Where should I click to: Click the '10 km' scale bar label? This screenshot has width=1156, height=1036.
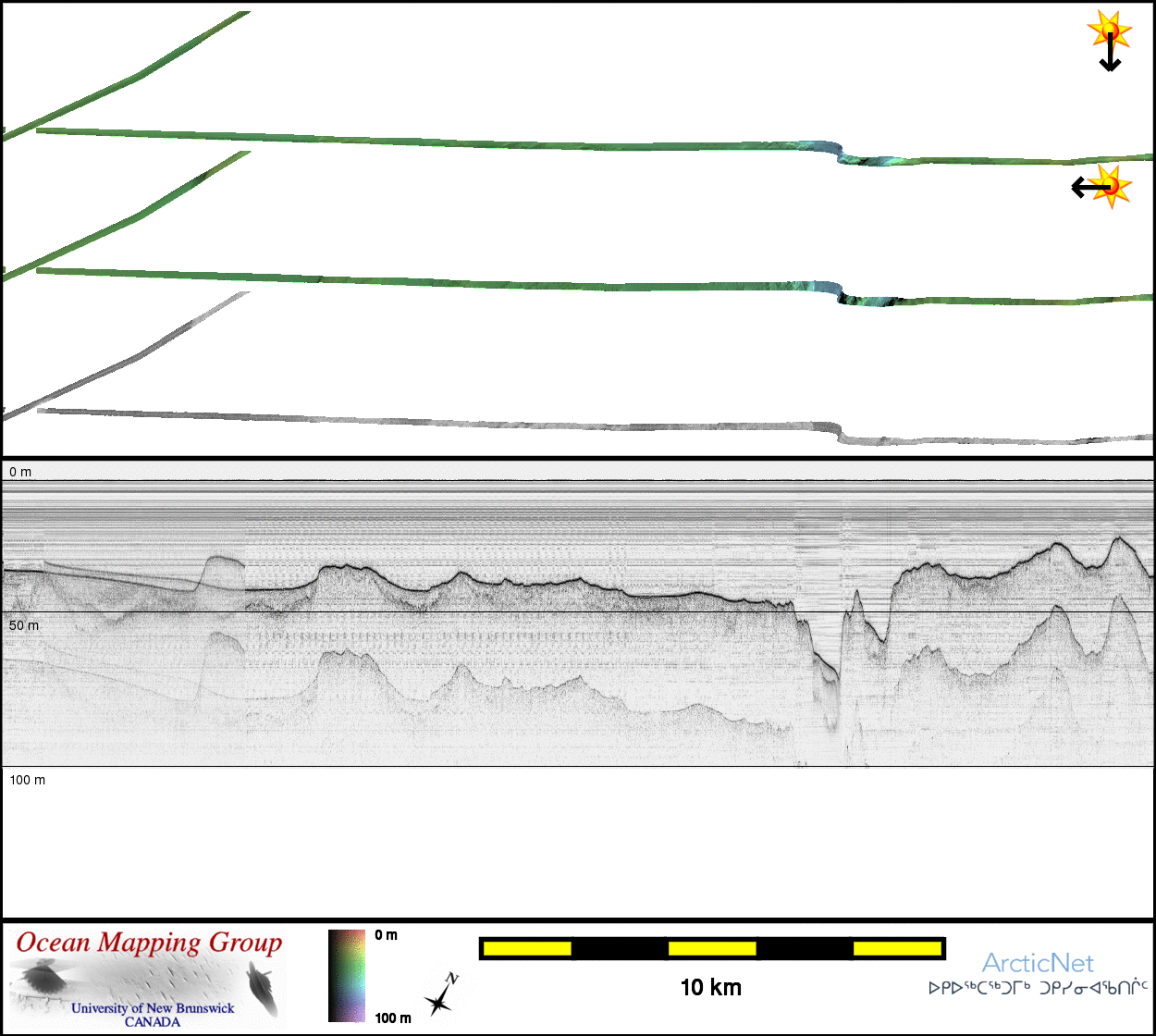coord(710,987)
